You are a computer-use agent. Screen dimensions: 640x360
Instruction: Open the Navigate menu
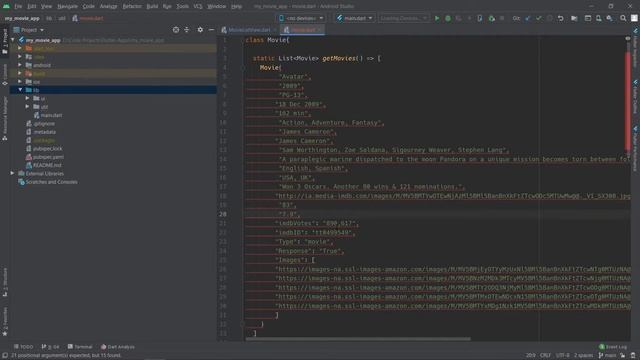67,6
